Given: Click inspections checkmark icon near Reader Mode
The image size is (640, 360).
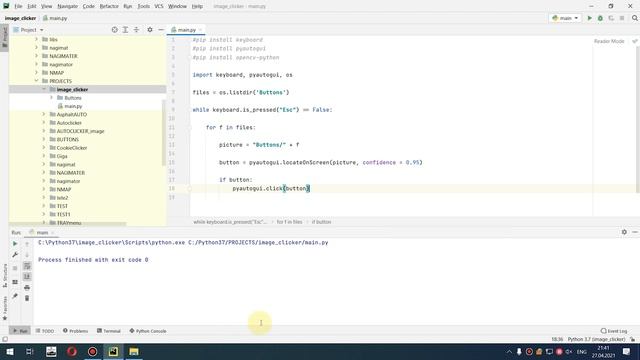Looking at the screenshot, I should 635,41.
